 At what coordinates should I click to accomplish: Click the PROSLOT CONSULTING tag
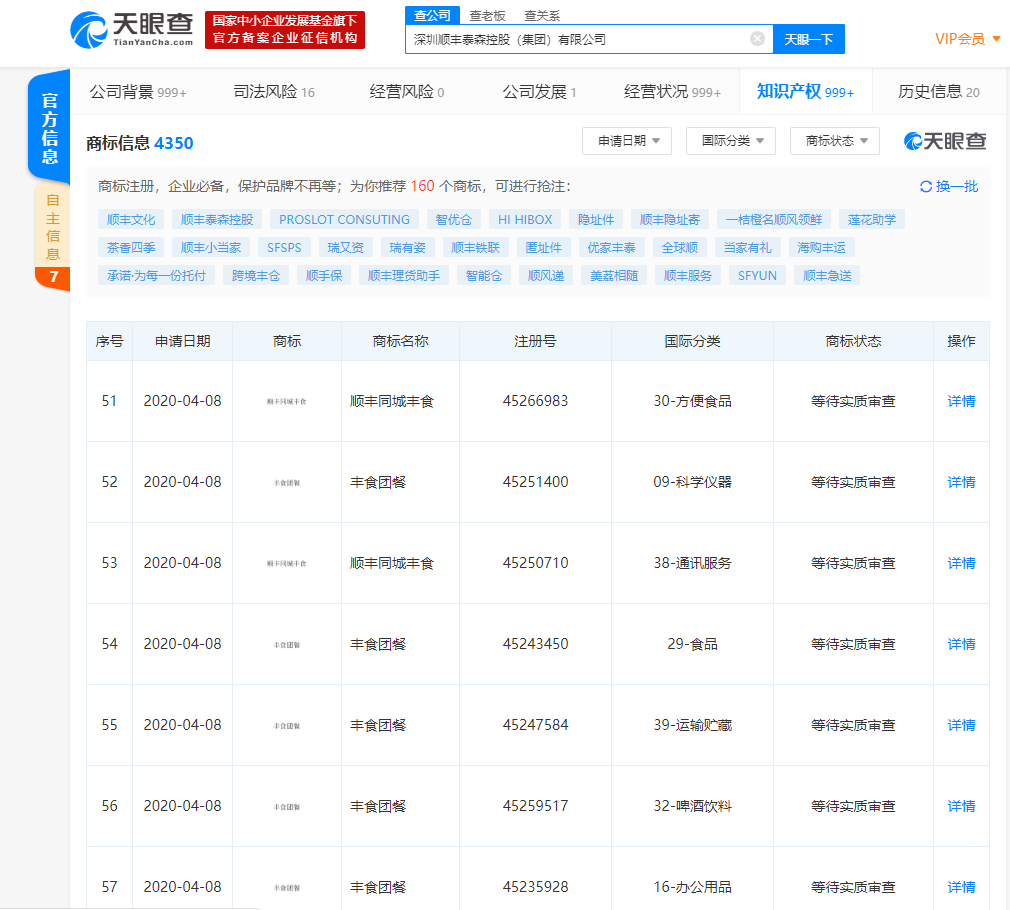pos(344,219)
